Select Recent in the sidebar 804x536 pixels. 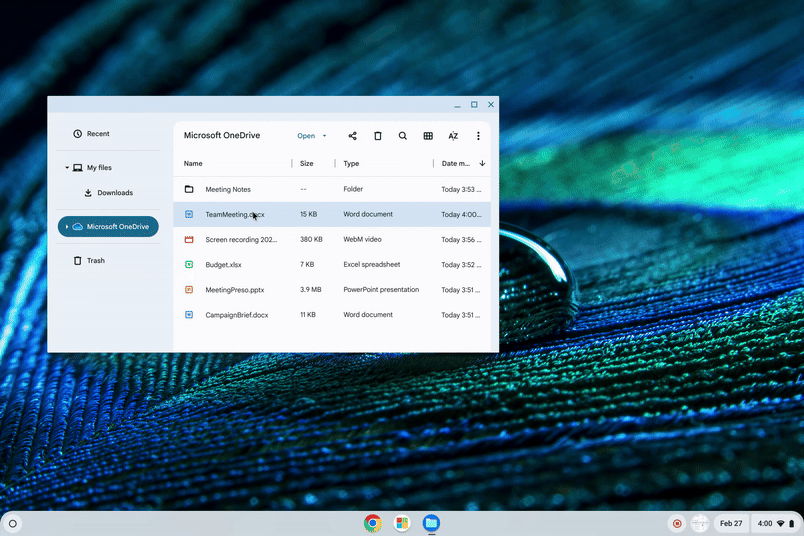click(98, 134)
